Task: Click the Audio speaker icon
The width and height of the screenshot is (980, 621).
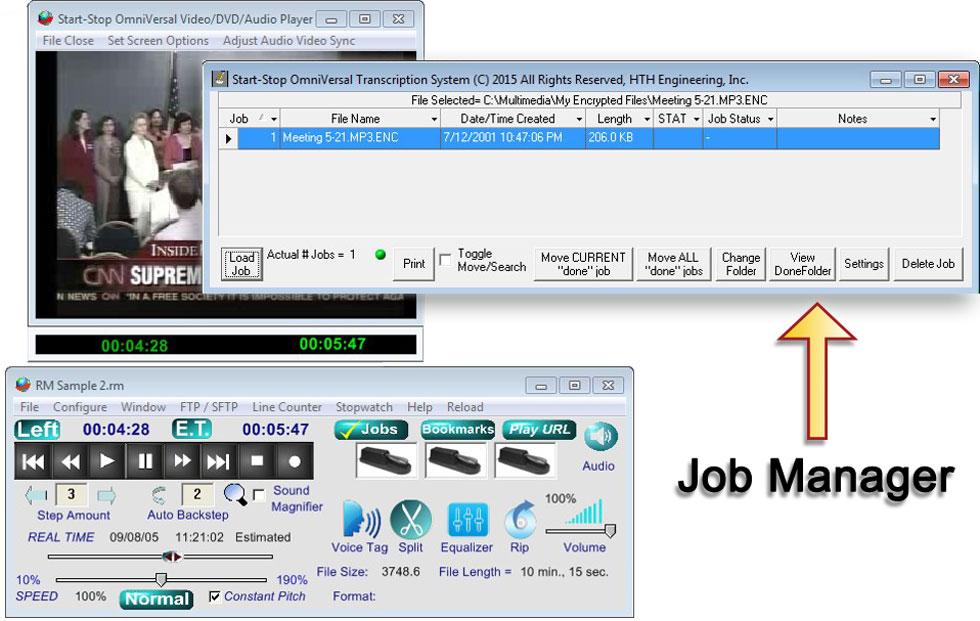Action: [x=601, y=436]
